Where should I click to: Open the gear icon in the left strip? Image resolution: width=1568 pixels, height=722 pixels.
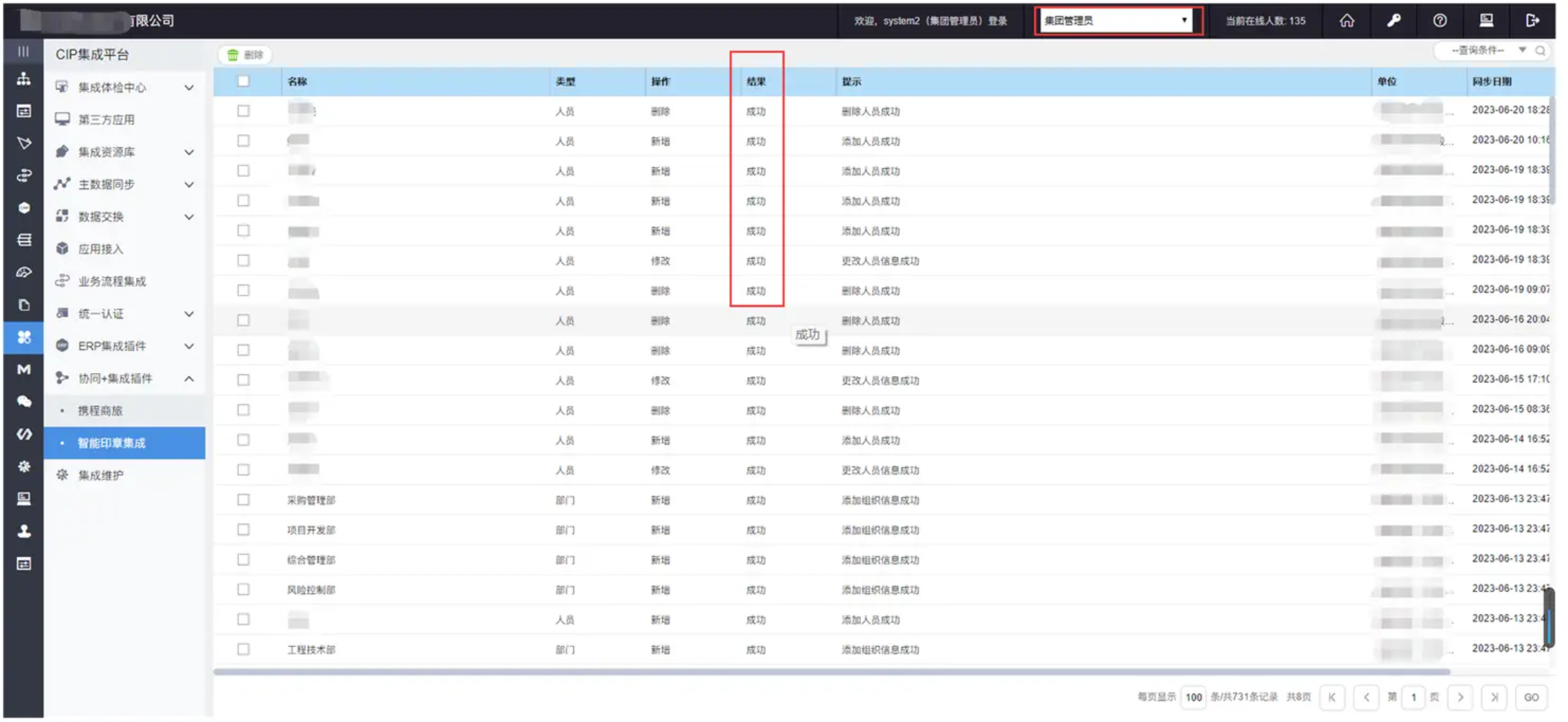tap(23, 466)
